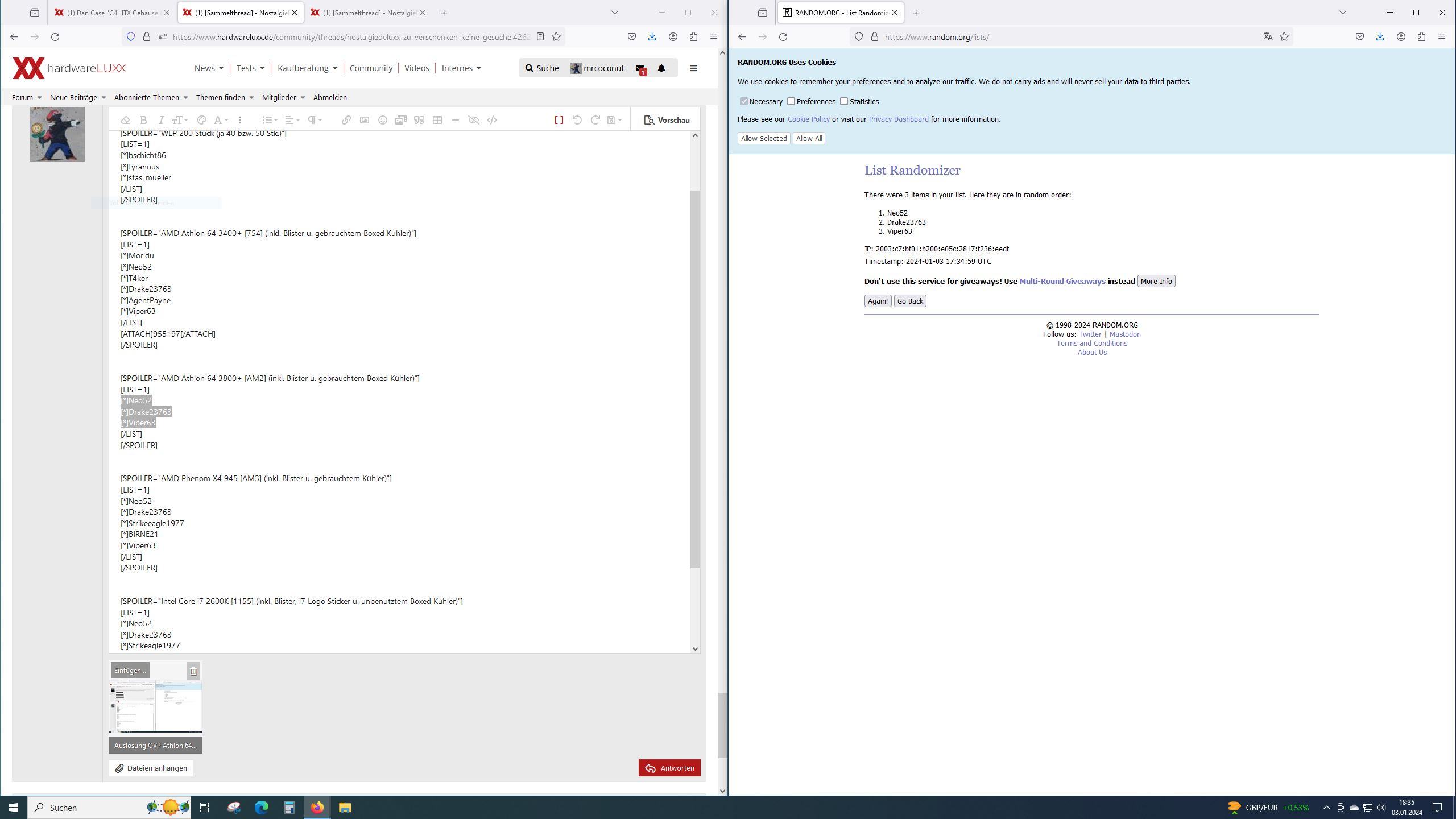
Task: Click the editor text area scrollbar
Action: click(694, 378)
